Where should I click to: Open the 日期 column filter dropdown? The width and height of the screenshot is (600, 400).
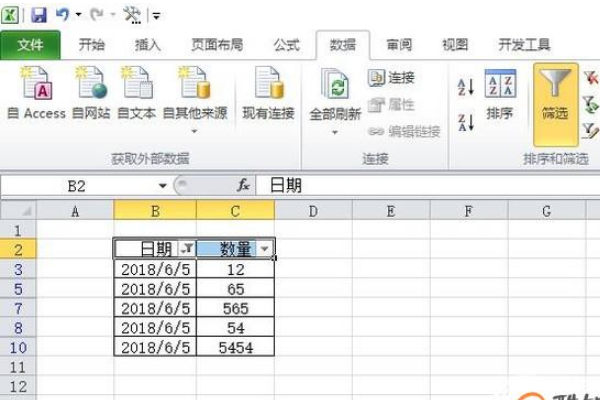tap(187, 249)
